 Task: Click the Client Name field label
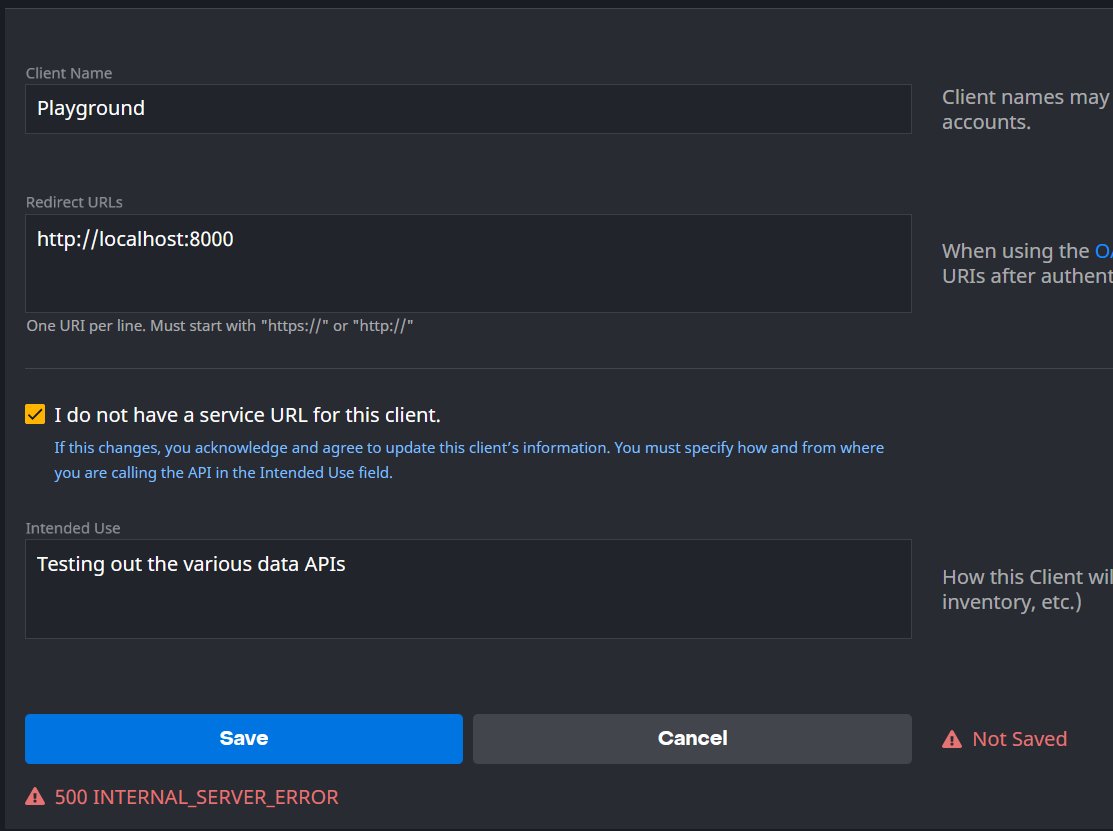coord(69,73)
